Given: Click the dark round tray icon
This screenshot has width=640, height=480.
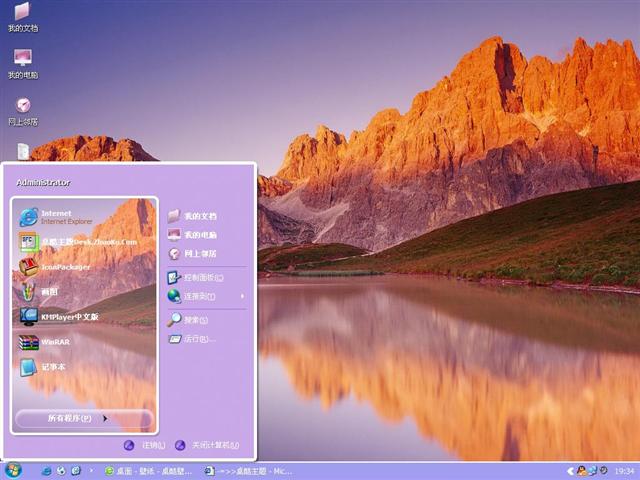Looking at the screenshot, I should coord(603,471).
